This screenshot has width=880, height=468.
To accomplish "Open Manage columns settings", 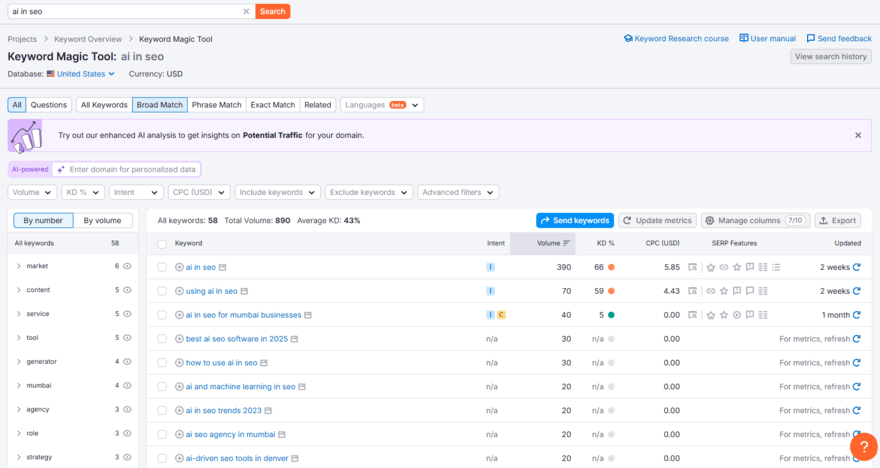I will 755,221.
